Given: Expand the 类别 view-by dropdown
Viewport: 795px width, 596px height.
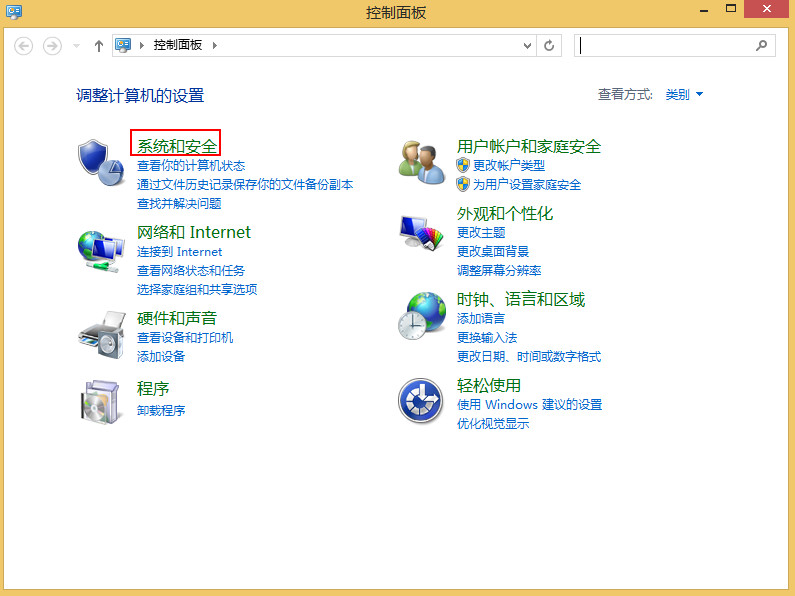Looking at the screenshot, I should click(x=685, y=95).
